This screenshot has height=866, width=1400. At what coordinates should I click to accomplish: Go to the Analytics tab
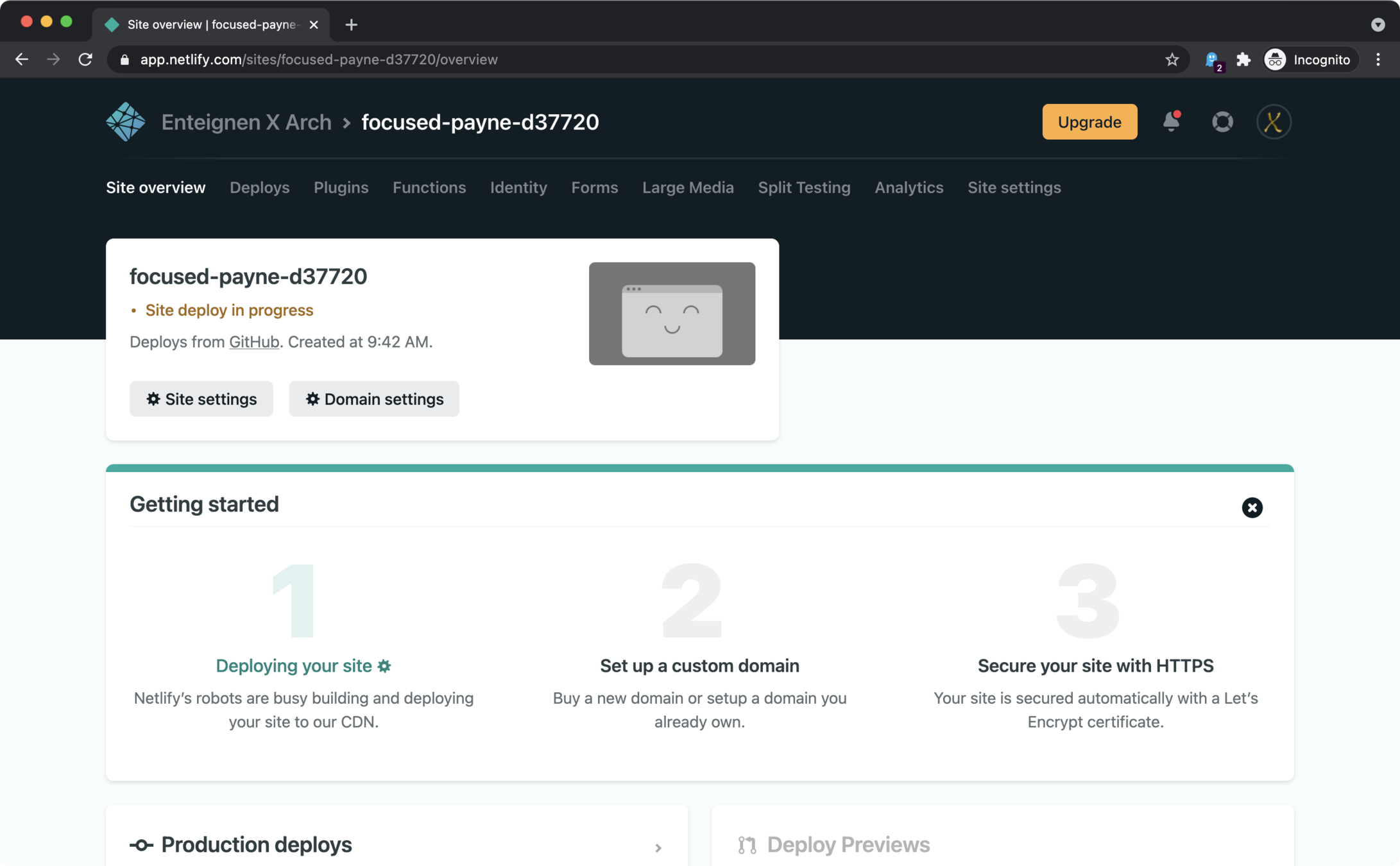tap(909, 187)
